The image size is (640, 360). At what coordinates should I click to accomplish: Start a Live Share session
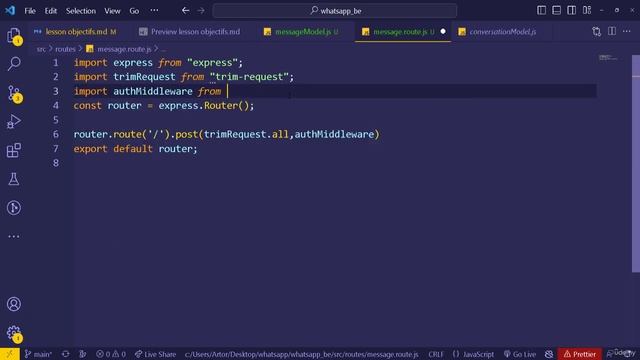pos(156,354)
